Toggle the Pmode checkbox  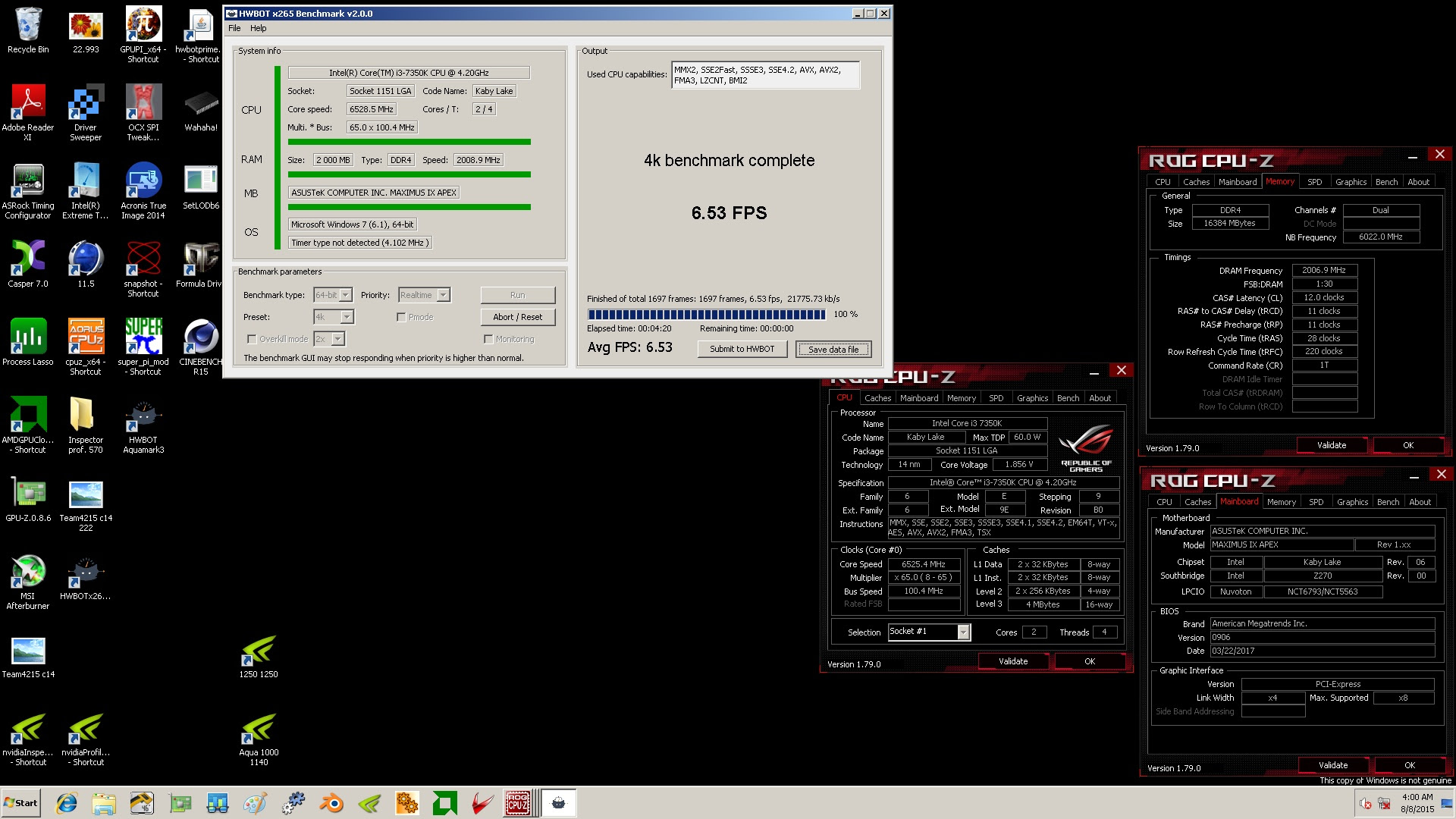tap(401, 317)
